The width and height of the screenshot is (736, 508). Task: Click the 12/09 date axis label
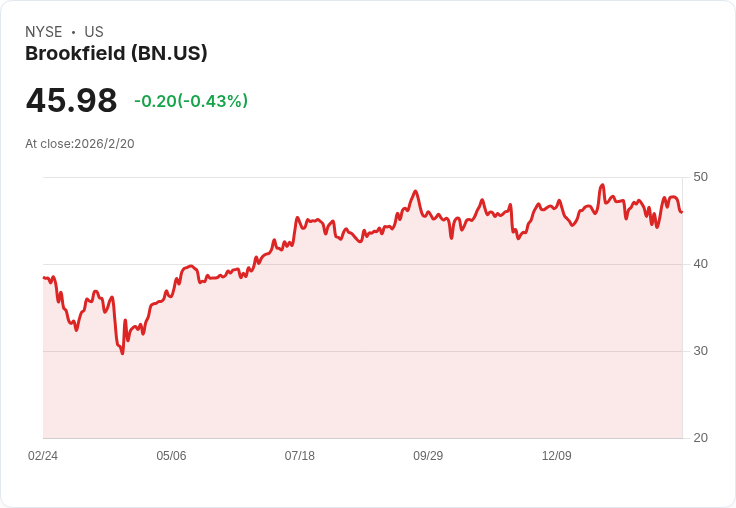pos(556,456)
